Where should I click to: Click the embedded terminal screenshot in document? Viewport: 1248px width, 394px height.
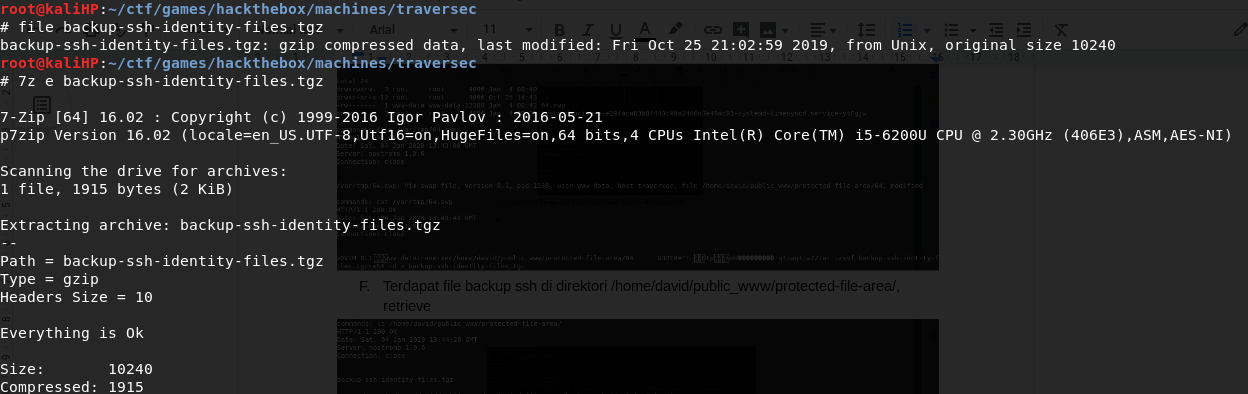pos(638,166)
